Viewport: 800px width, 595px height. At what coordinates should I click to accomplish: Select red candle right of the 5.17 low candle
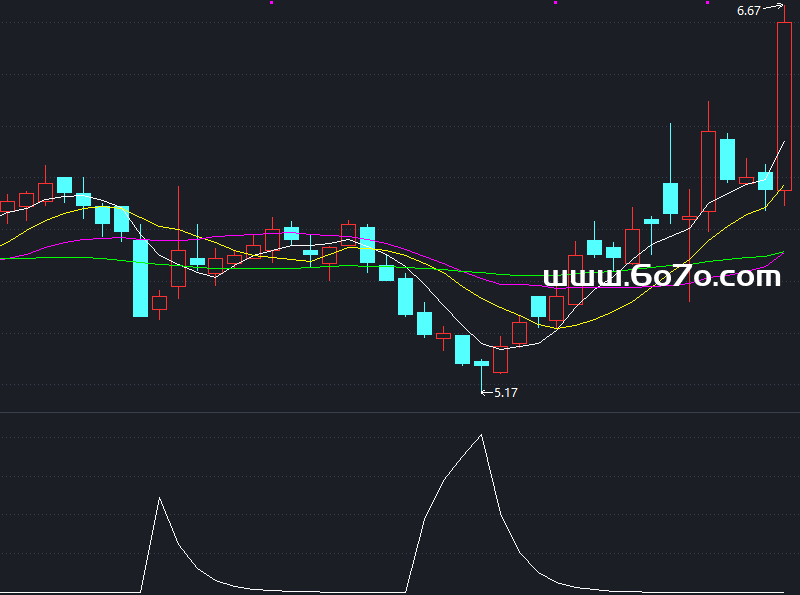tap(500, 359)
